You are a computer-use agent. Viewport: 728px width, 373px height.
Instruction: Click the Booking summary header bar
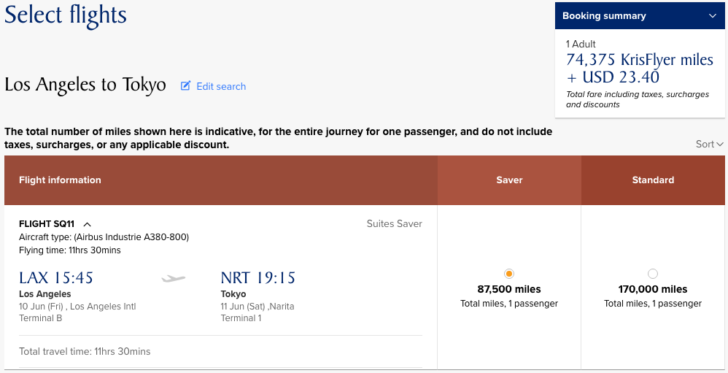[x=640, y=16]
